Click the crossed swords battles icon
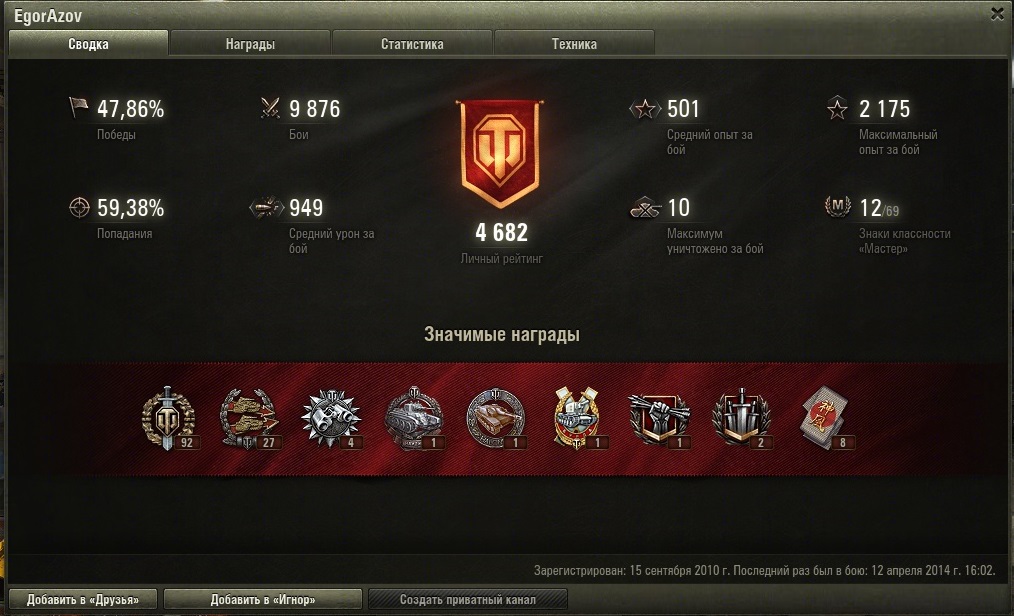This screenshot has width=1014, height=616. (x=270, y=108)
